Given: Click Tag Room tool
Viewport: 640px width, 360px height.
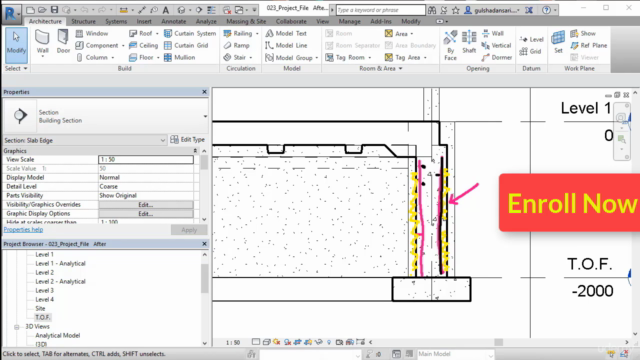Looking at the screenshot, I should 345,58.
